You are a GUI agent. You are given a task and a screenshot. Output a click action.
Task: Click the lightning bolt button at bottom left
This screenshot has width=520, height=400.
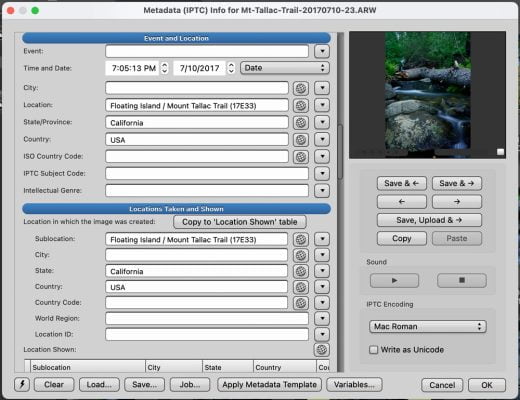tap(22, 384)
